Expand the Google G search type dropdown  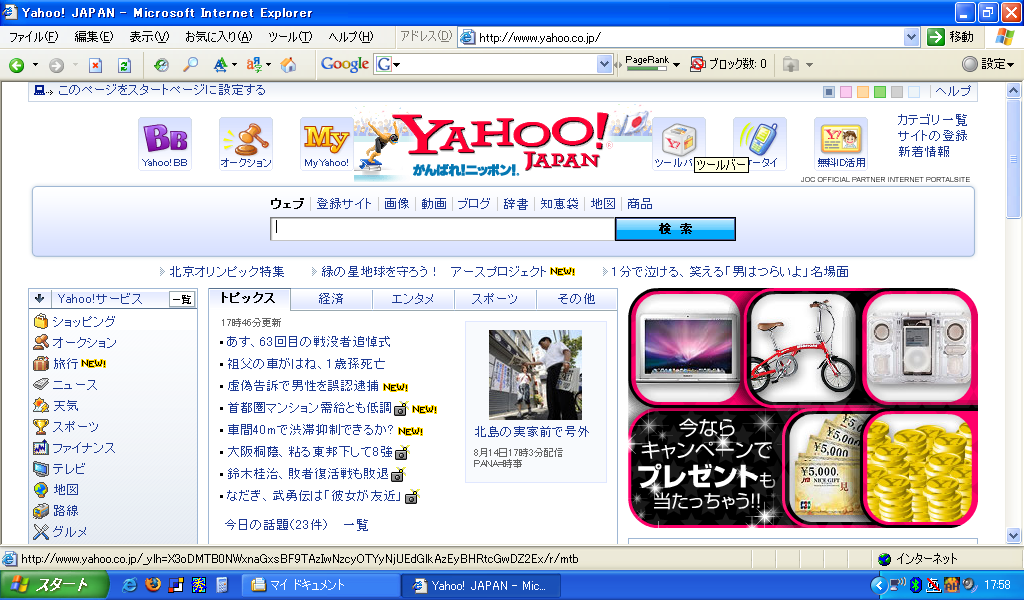396,65
